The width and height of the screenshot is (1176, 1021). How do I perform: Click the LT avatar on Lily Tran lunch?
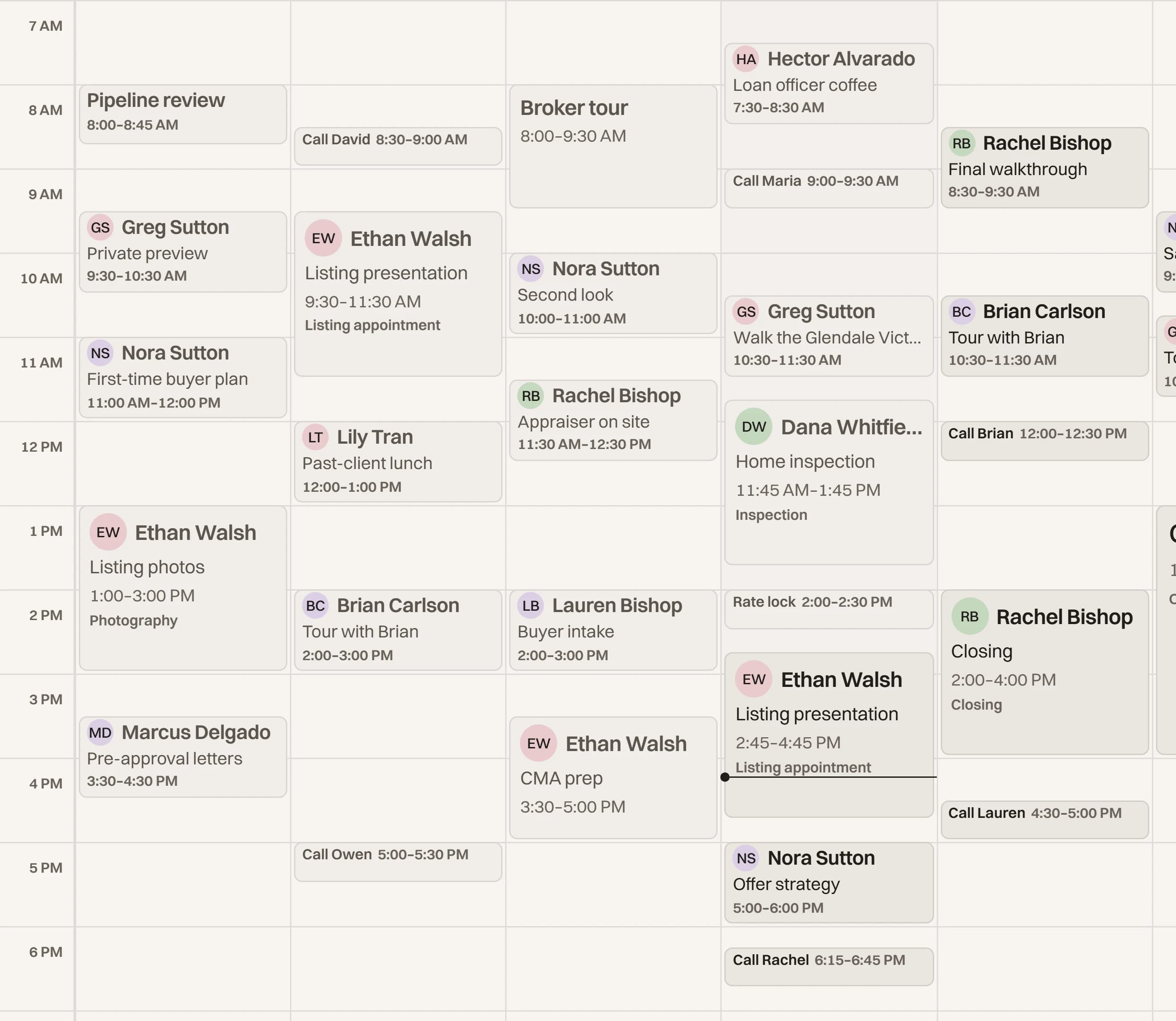coord(315,437)
